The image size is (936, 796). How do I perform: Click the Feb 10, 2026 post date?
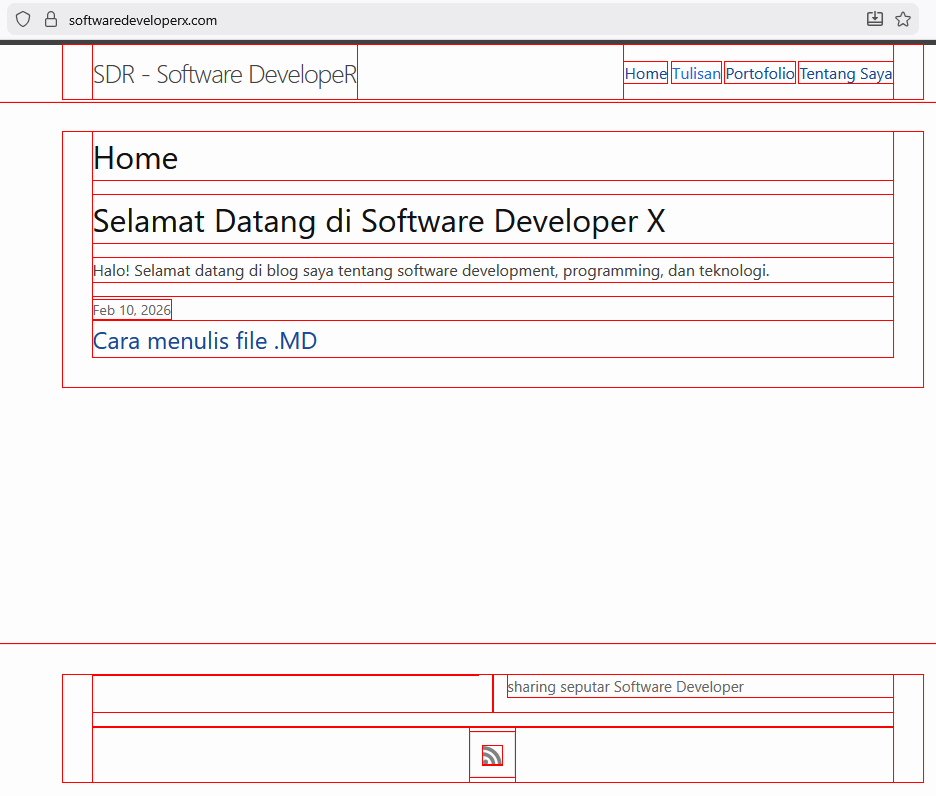pos(132,310)
